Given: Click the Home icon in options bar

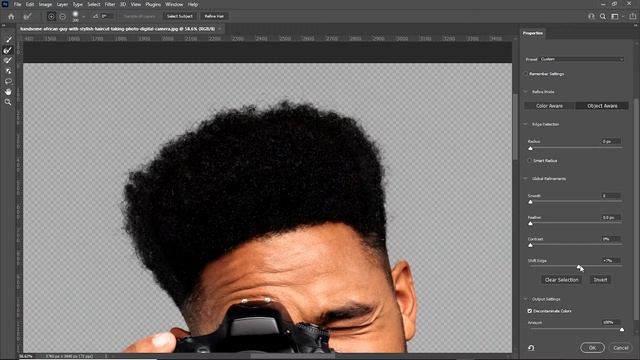Looking at the screenshot, I should pos(11,16).
